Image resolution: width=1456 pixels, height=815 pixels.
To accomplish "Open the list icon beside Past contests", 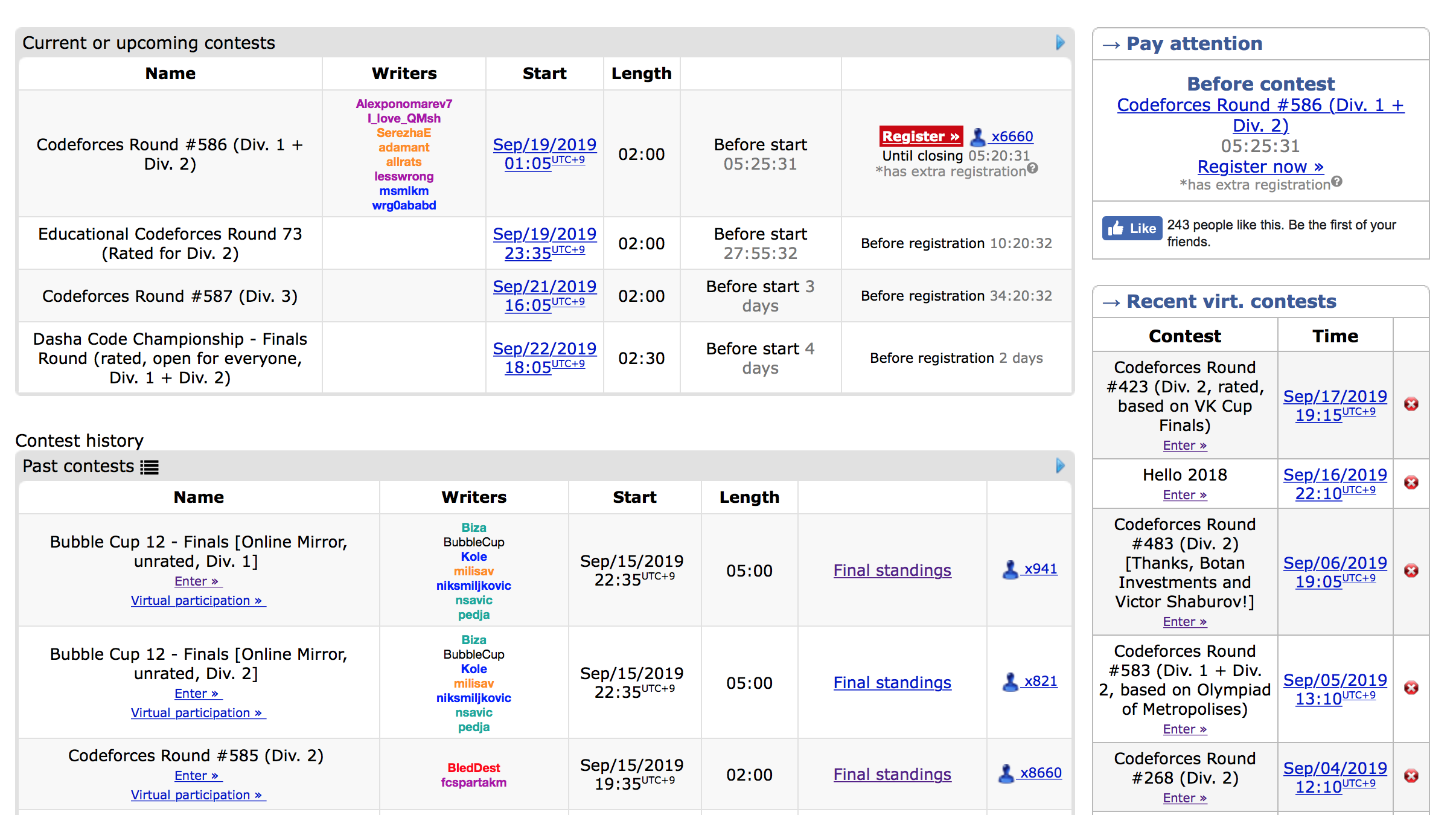I will click(x=149, y=467).
